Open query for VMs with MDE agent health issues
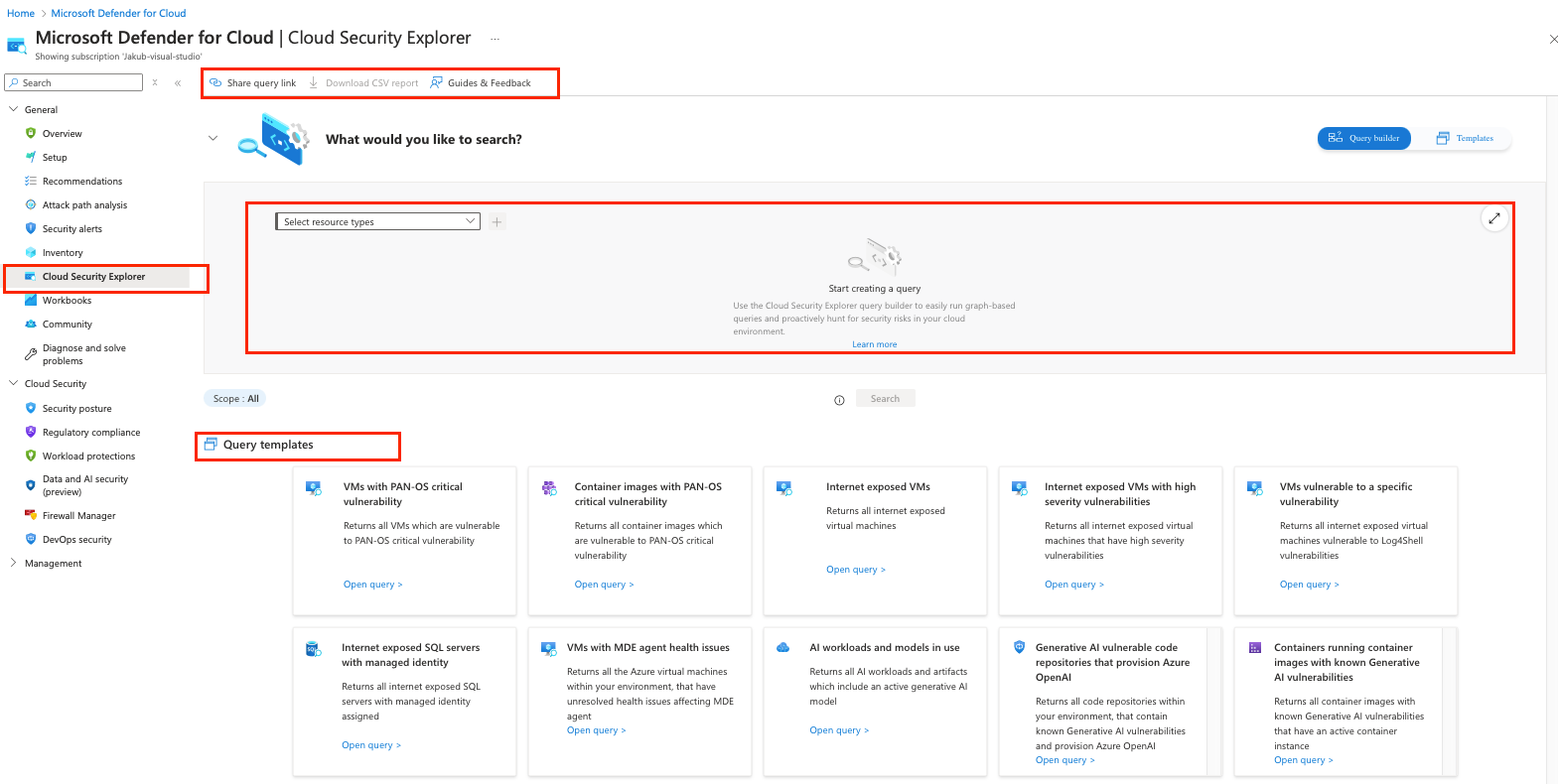1558x784 pixels. [x=596, y=730]
